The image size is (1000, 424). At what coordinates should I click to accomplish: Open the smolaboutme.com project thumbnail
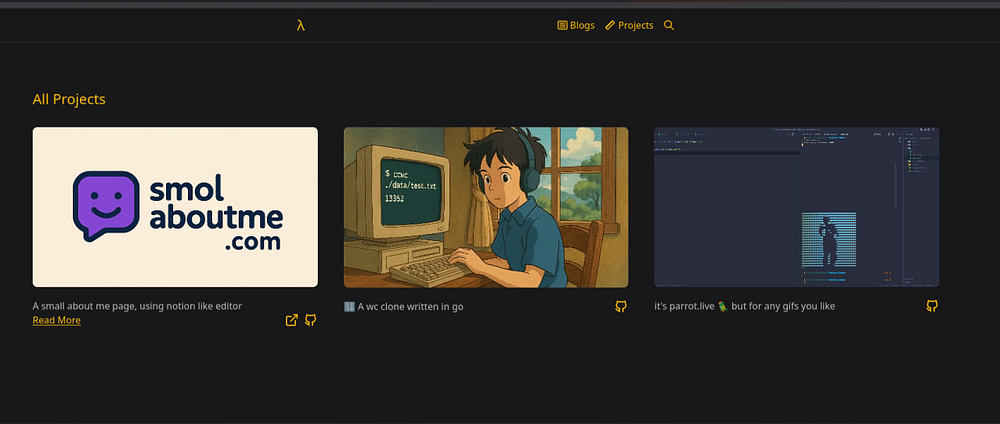[175, 207]
